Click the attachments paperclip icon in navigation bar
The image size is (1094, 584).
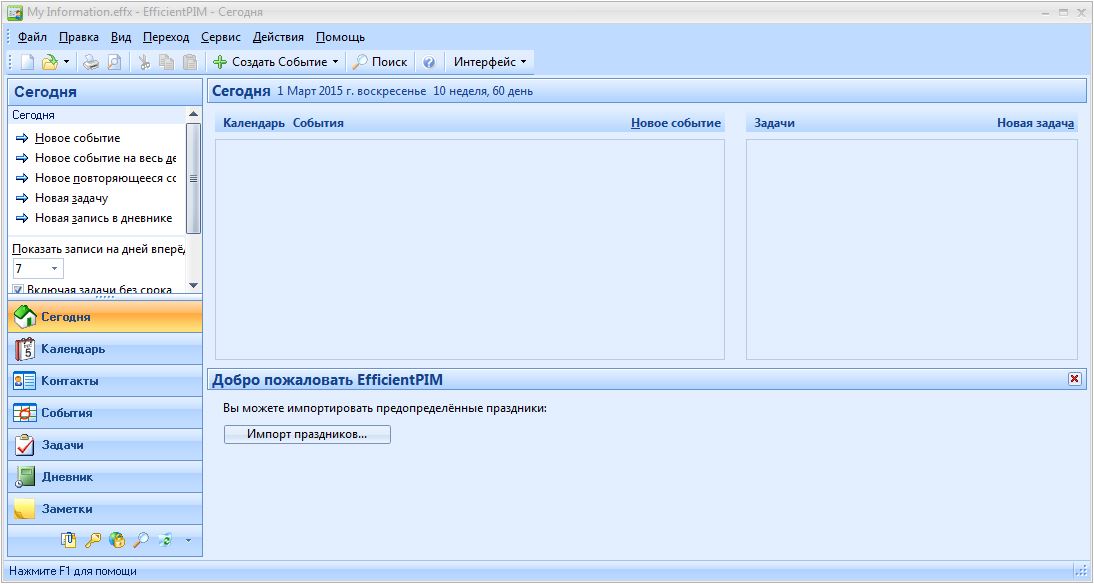[68, 540]
